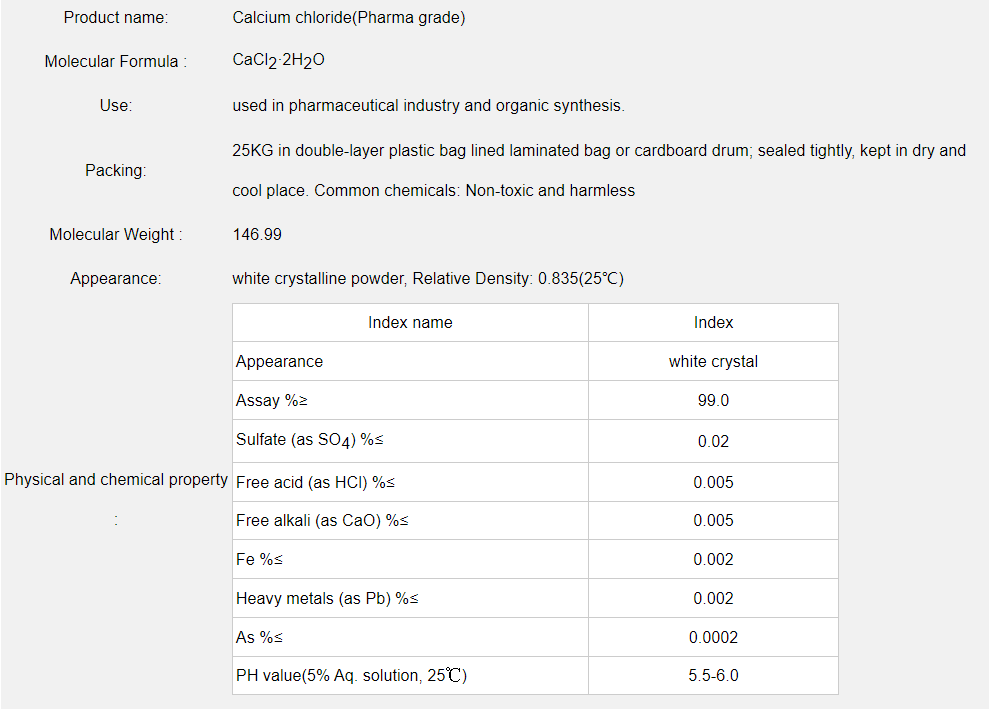Click the CaCl2·2H2O molecular formula
Viewport: 989px width, 709px height.
click(278, 61)
